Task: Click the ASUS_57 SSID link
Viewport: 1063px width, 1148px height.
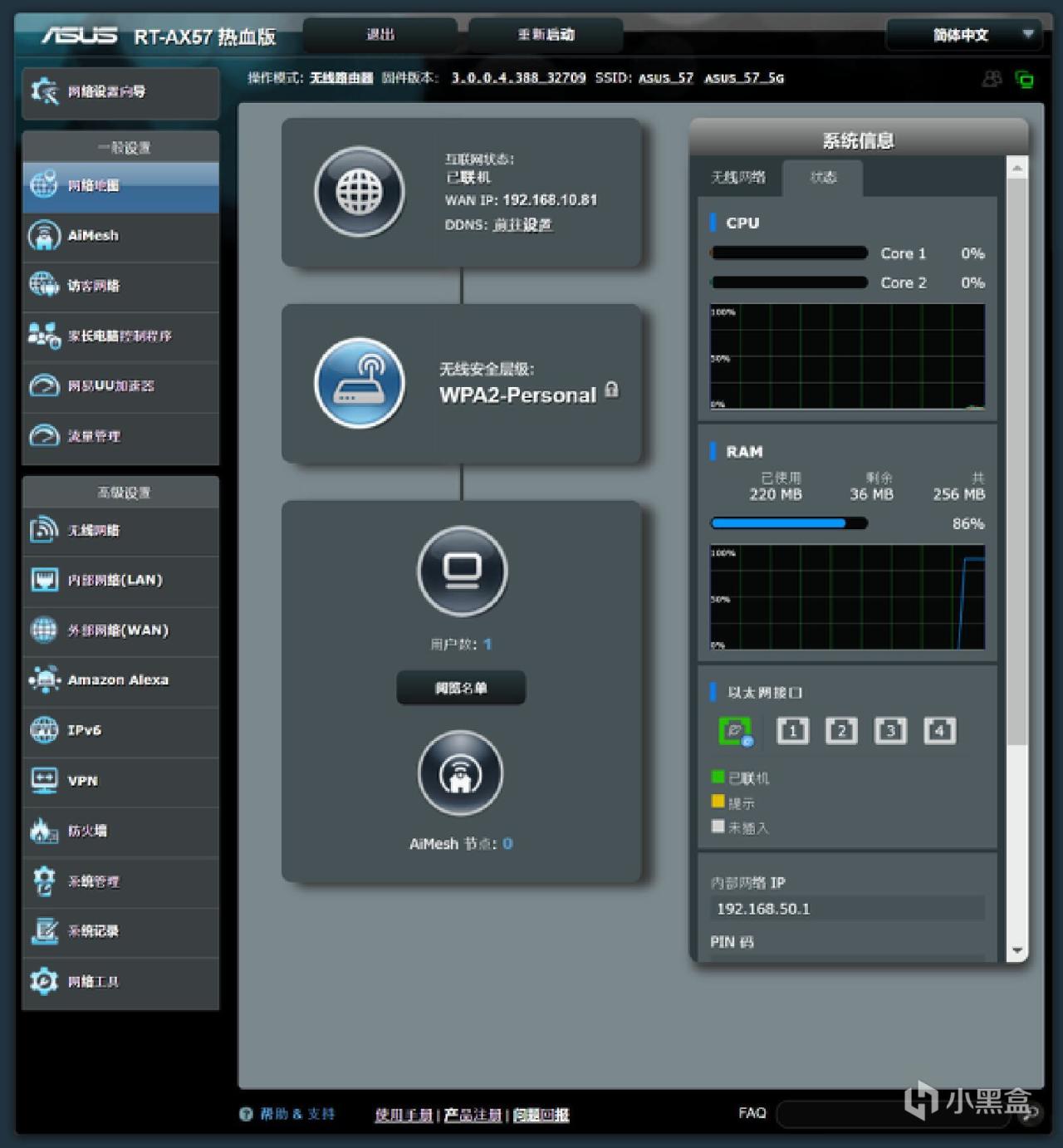Action: (x=666, y=78)
